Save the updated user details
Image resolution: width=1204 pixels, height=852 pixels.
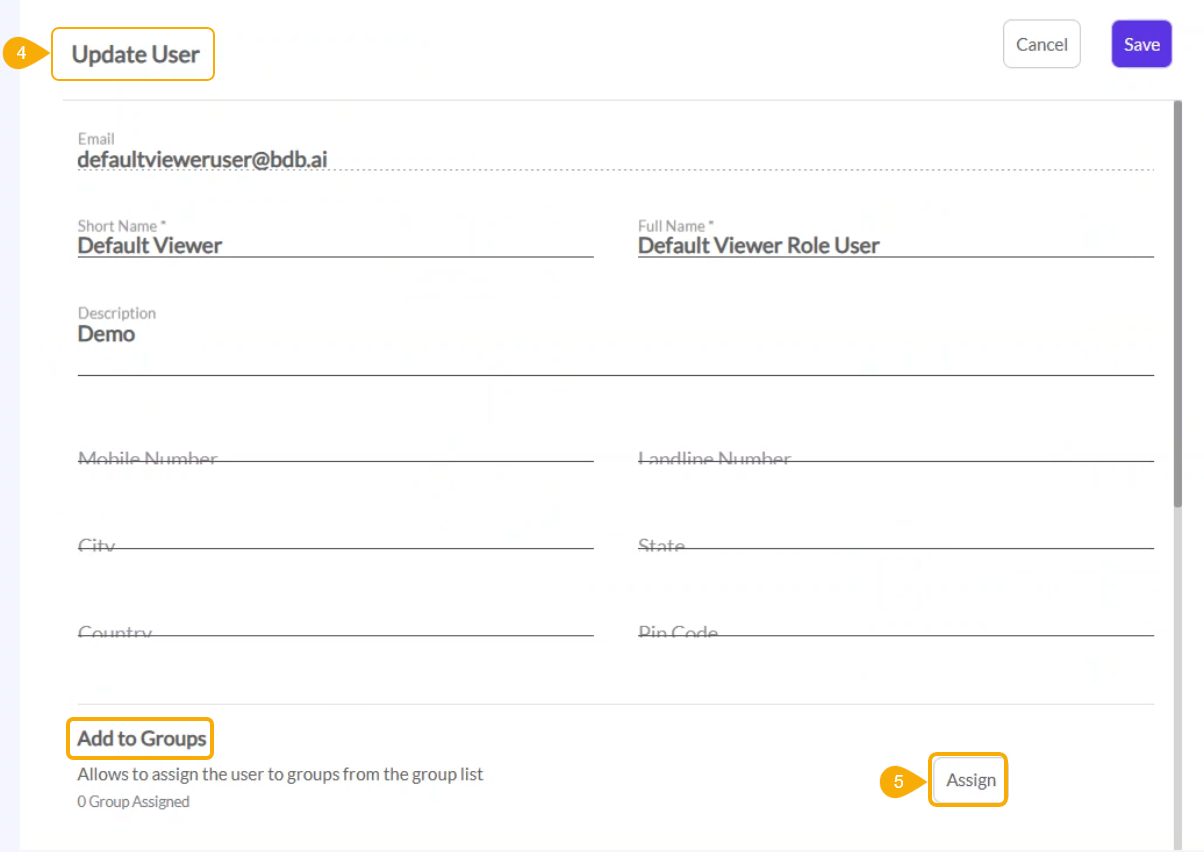(x=1141, y=44)
